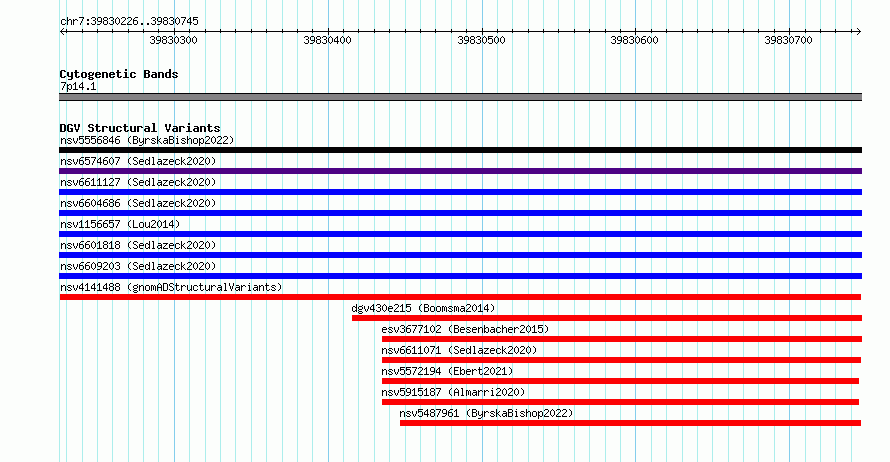This screenshot has width=890, height=462.
Task: Open variant nsv6609203 (Sedlazeck2020) label
Action: pyautogui.click(x=138, y=266)
